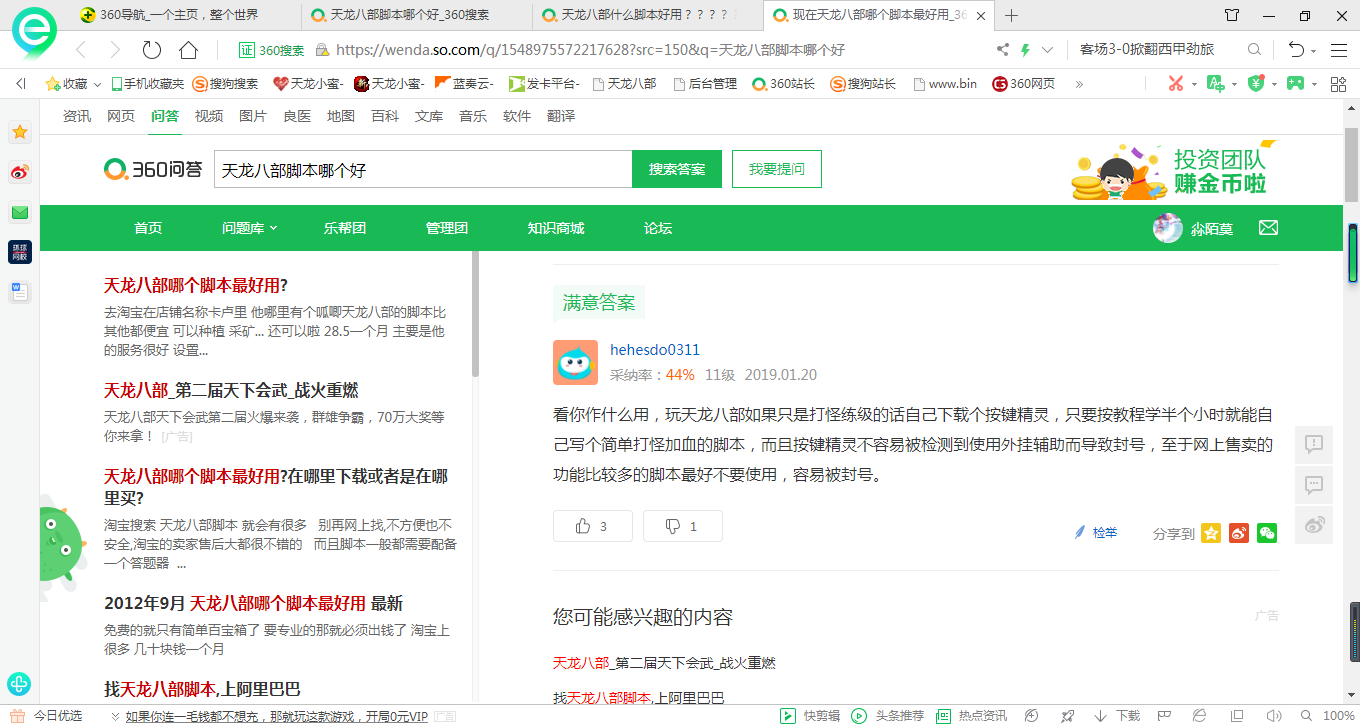Expand the 收藏 favorites dropdown
1360x725 pixels.
tap(96, 85)
